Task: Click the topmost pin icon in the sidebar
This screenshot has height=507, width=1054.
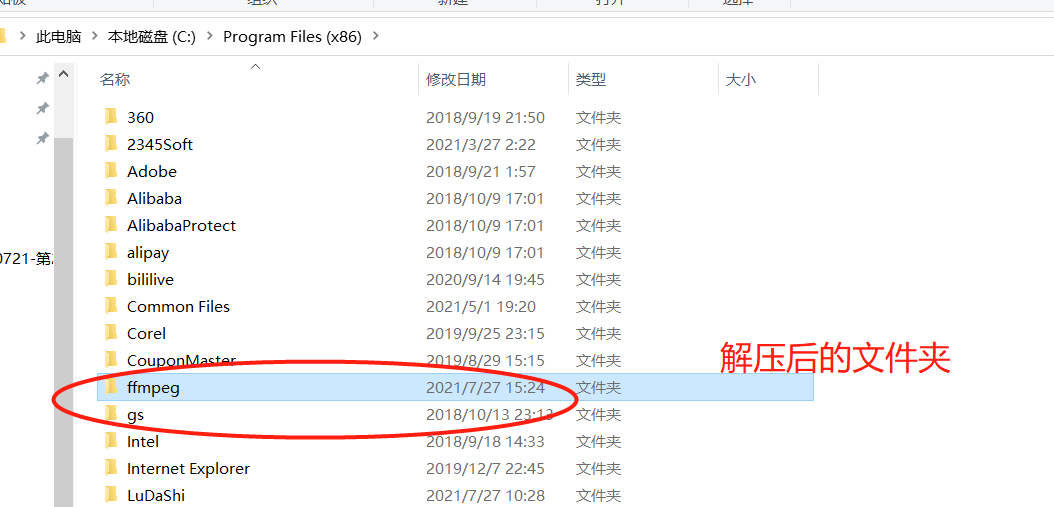Action: (x=42, y=79)
